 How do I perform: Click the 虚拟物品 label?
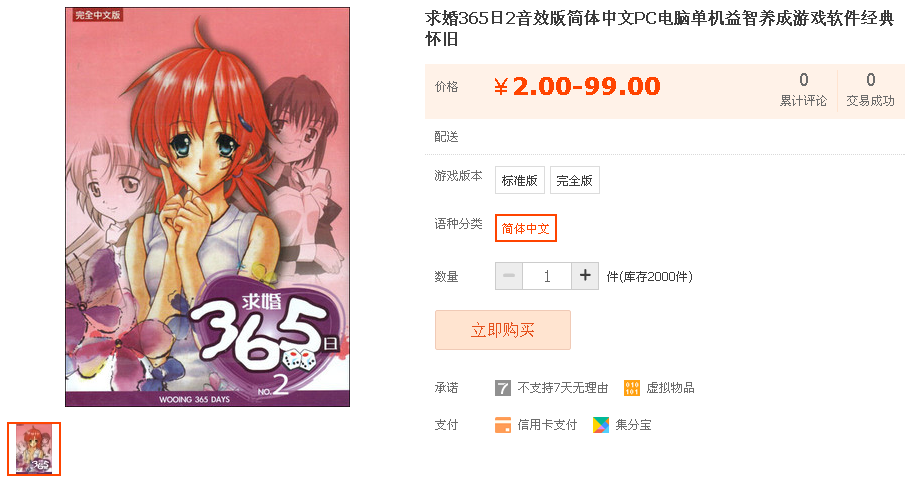[670, 388]
